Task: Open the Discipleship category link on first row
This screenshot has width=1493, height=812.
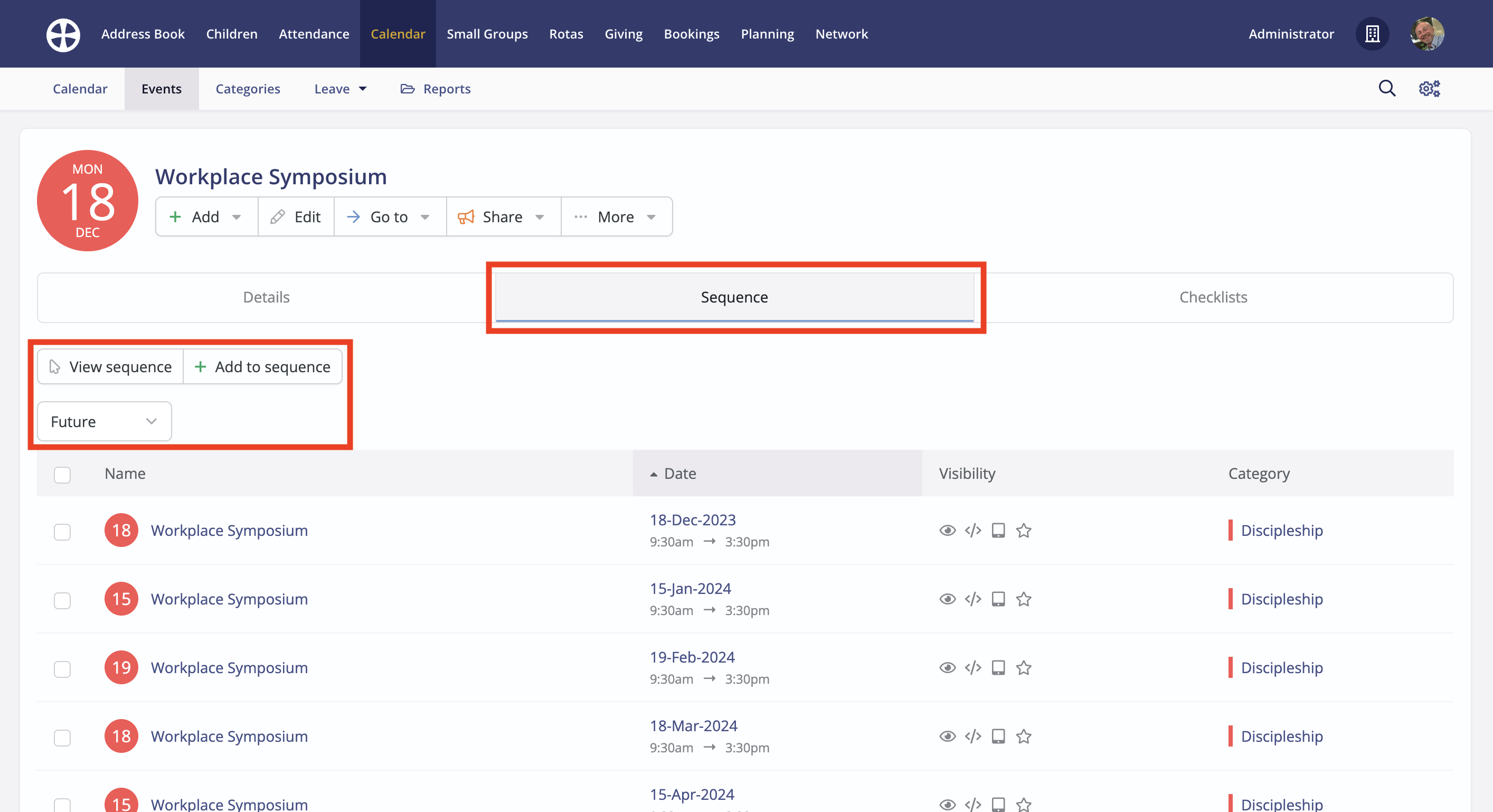Action: click(1281, 530)
